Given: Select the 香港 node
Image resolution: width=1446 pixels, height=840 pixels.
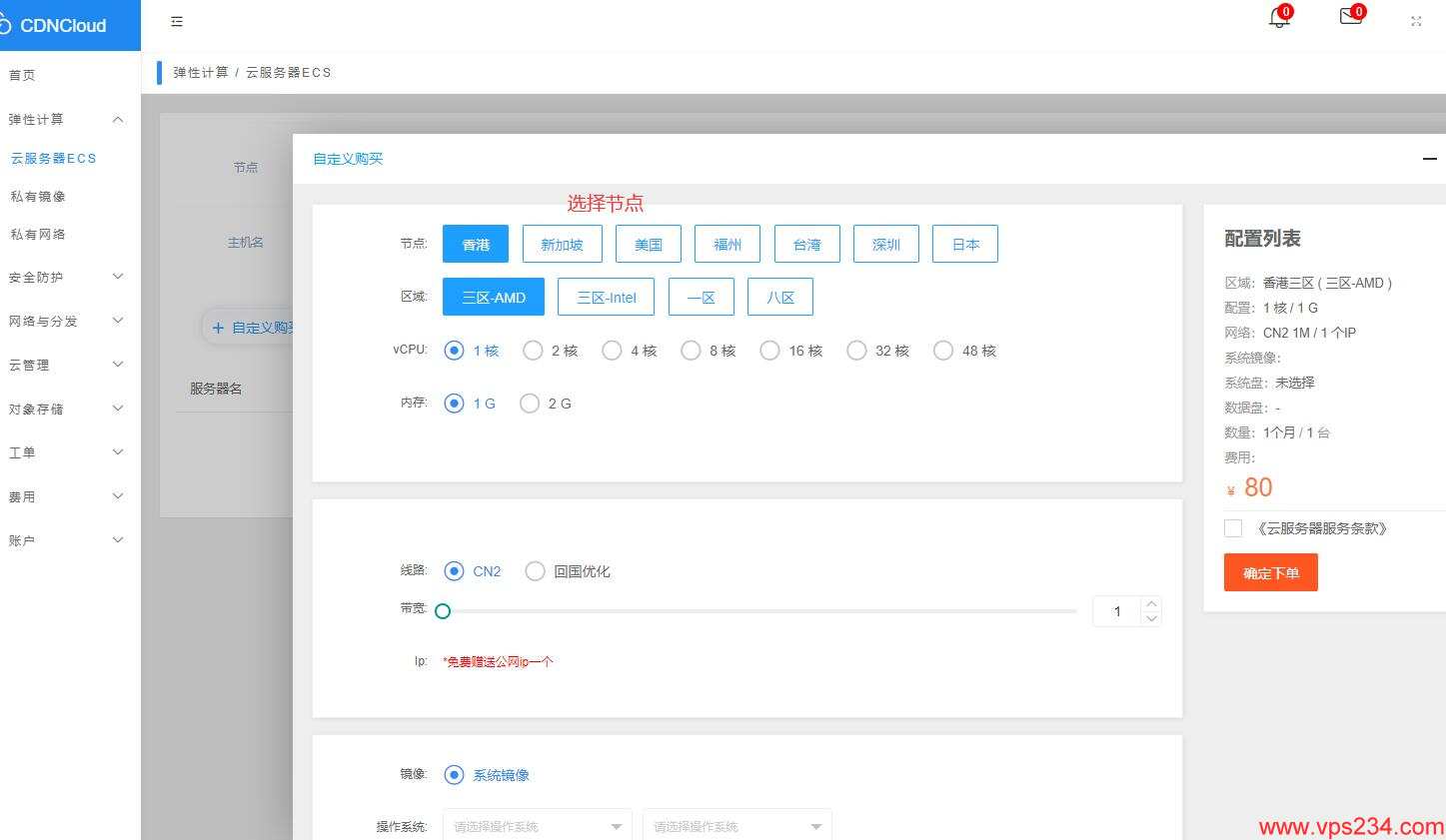Looking at the screenshot, I should click(x=476, y=244).
